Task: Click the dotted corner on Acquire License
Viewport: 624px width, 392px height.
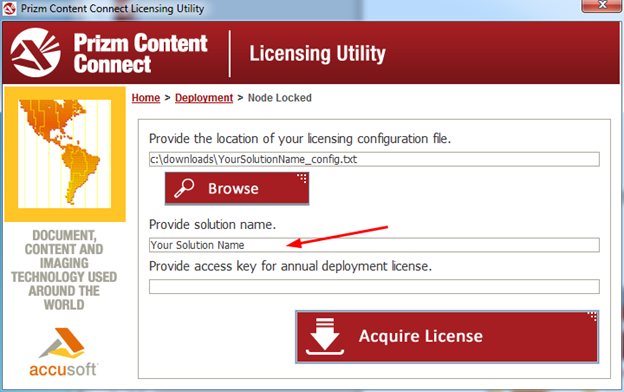Action: (592, 317)
